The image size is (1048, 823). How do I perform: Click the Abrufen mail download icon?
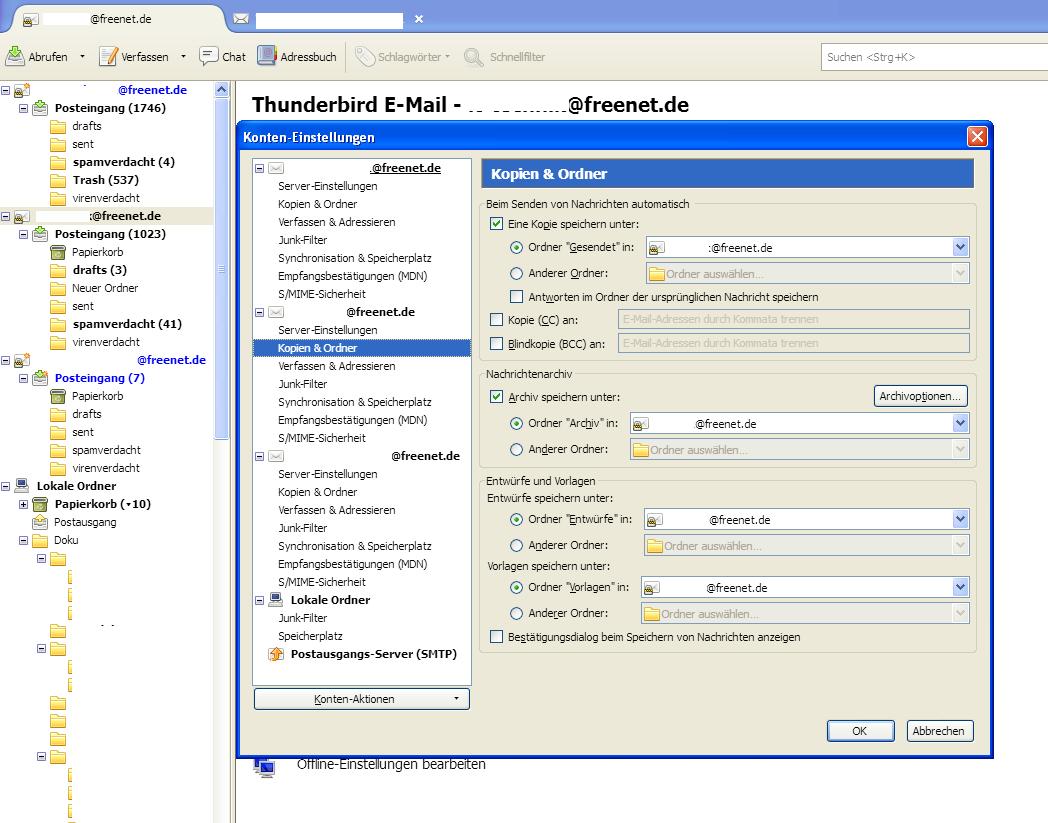(x=15, y=56)
